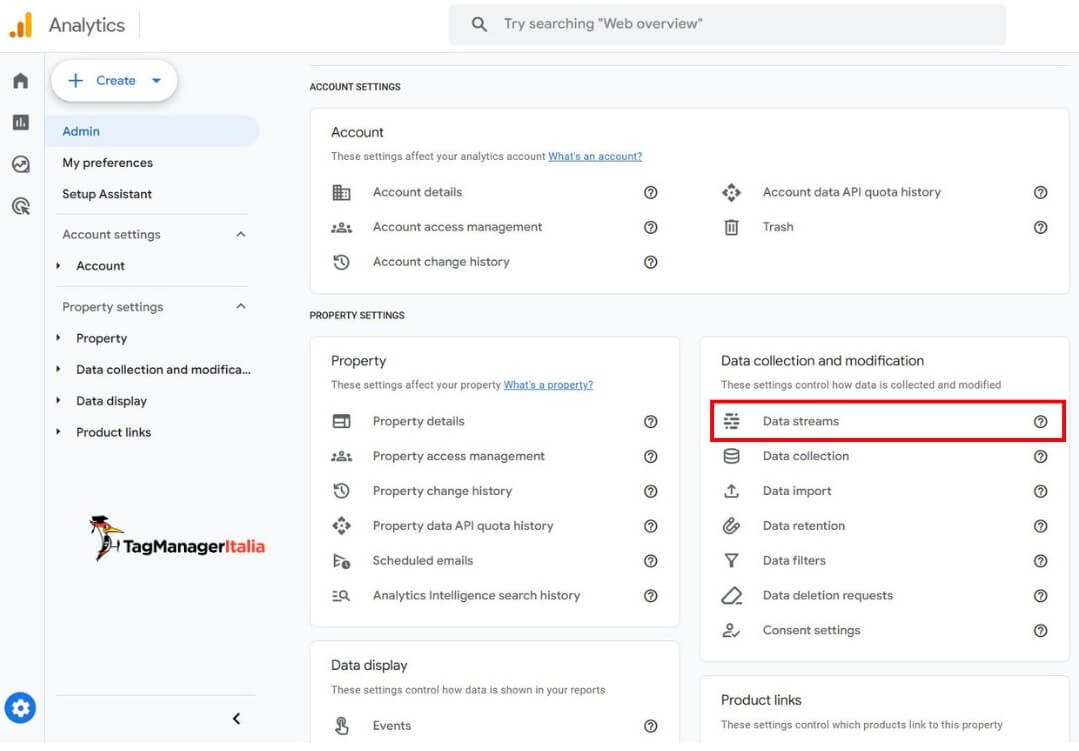Open Data streams settings
Image resolution: width=1079 pixels, height=751 pixels.
pos(888,421)
